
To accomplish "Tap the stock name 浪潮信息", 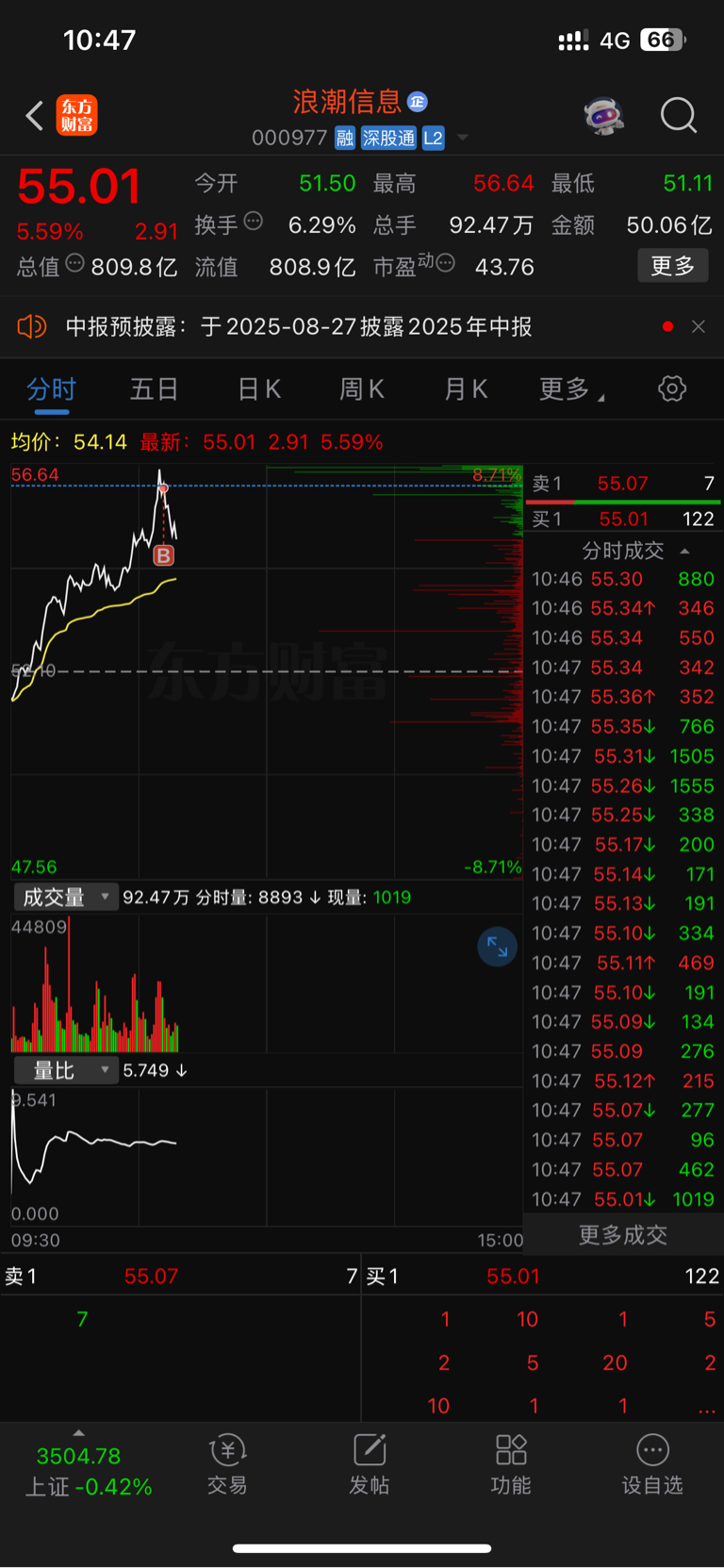I will point(347,101).
